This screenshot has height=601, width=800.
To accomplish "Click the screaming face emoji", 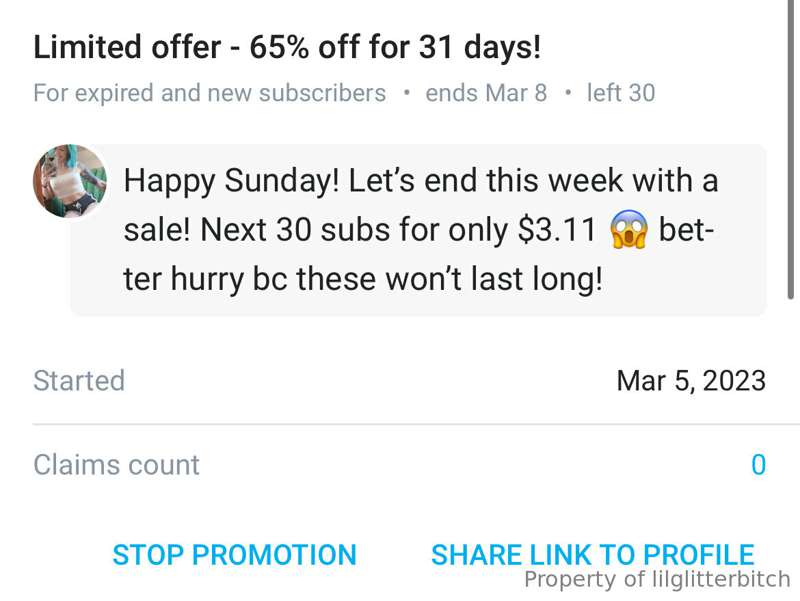I will coord(629,230).
